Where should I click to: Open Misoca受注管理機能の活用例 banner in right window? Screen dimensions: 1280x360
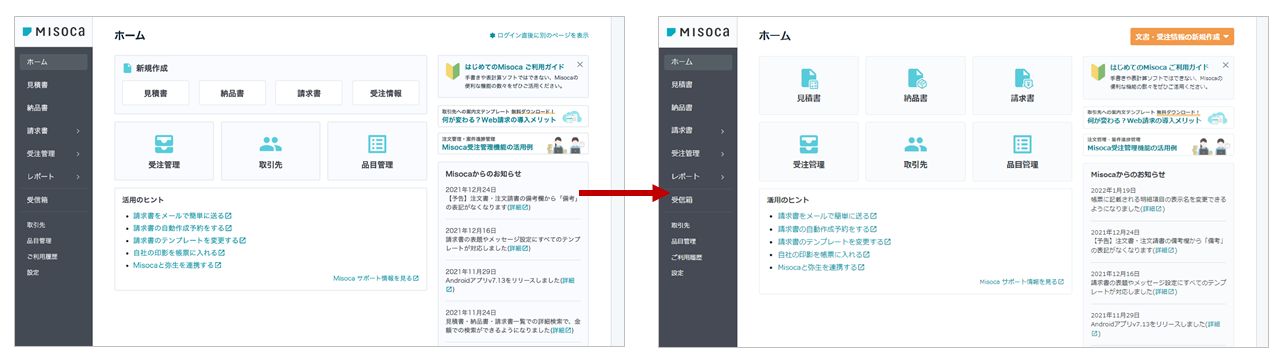pos(1159,144)
